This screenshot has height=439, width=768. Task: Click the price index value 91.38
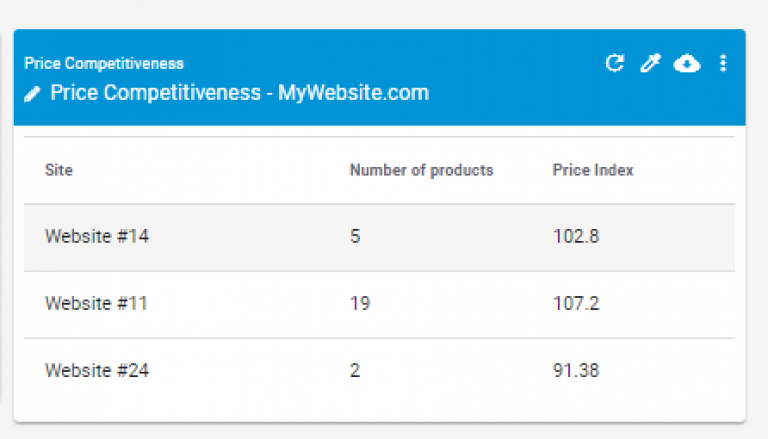576,371
